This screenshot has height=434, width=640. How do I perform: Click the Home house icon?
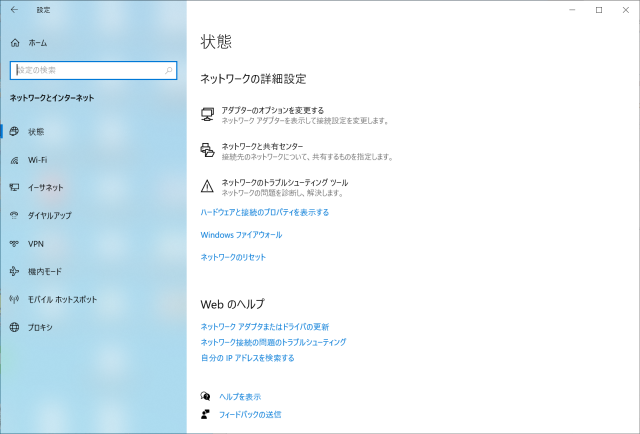pyautogui.click(x=15, y=43)
